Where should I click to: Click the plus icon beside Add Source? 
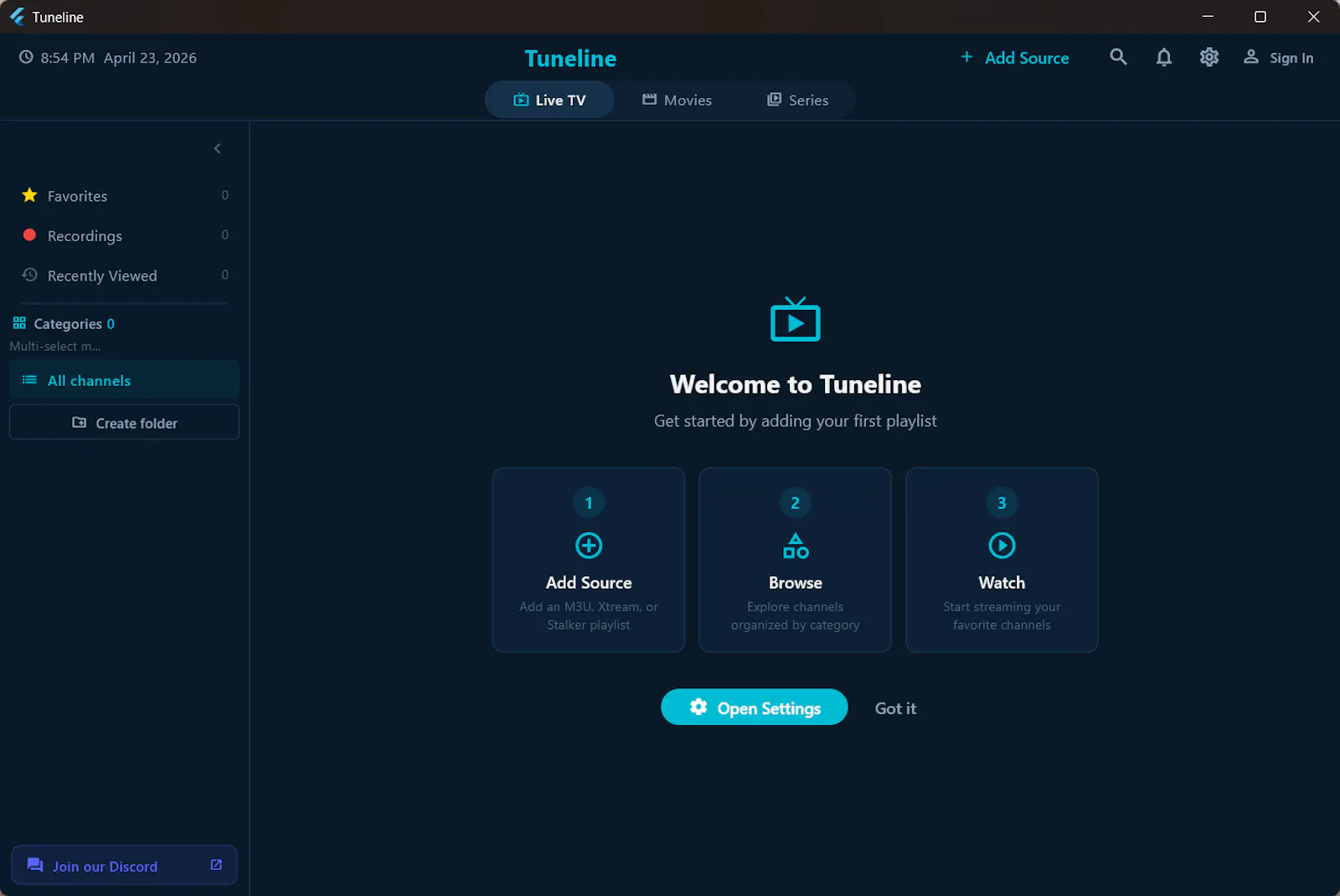click(x=966, y=56)
